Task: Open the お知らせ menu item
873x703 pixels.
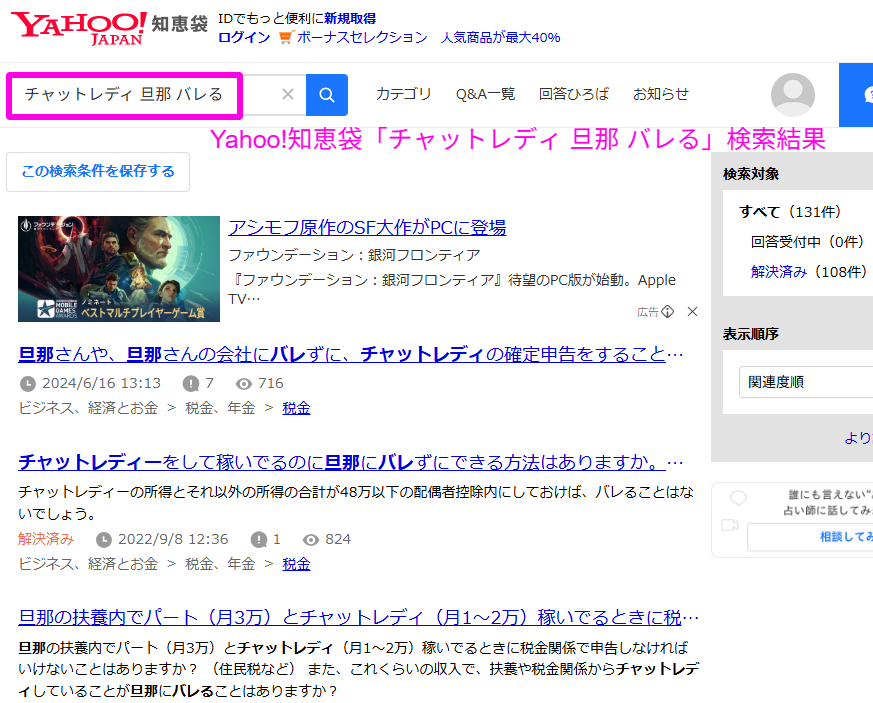Action: point(660,94)
